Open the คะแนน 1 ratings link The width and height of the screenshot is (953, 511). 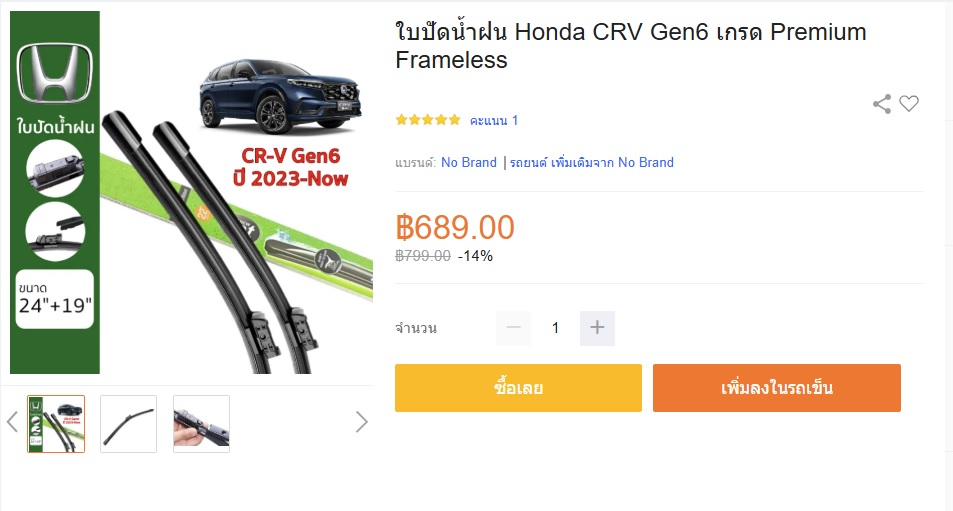pyautogui.click(x=494, y=120)
